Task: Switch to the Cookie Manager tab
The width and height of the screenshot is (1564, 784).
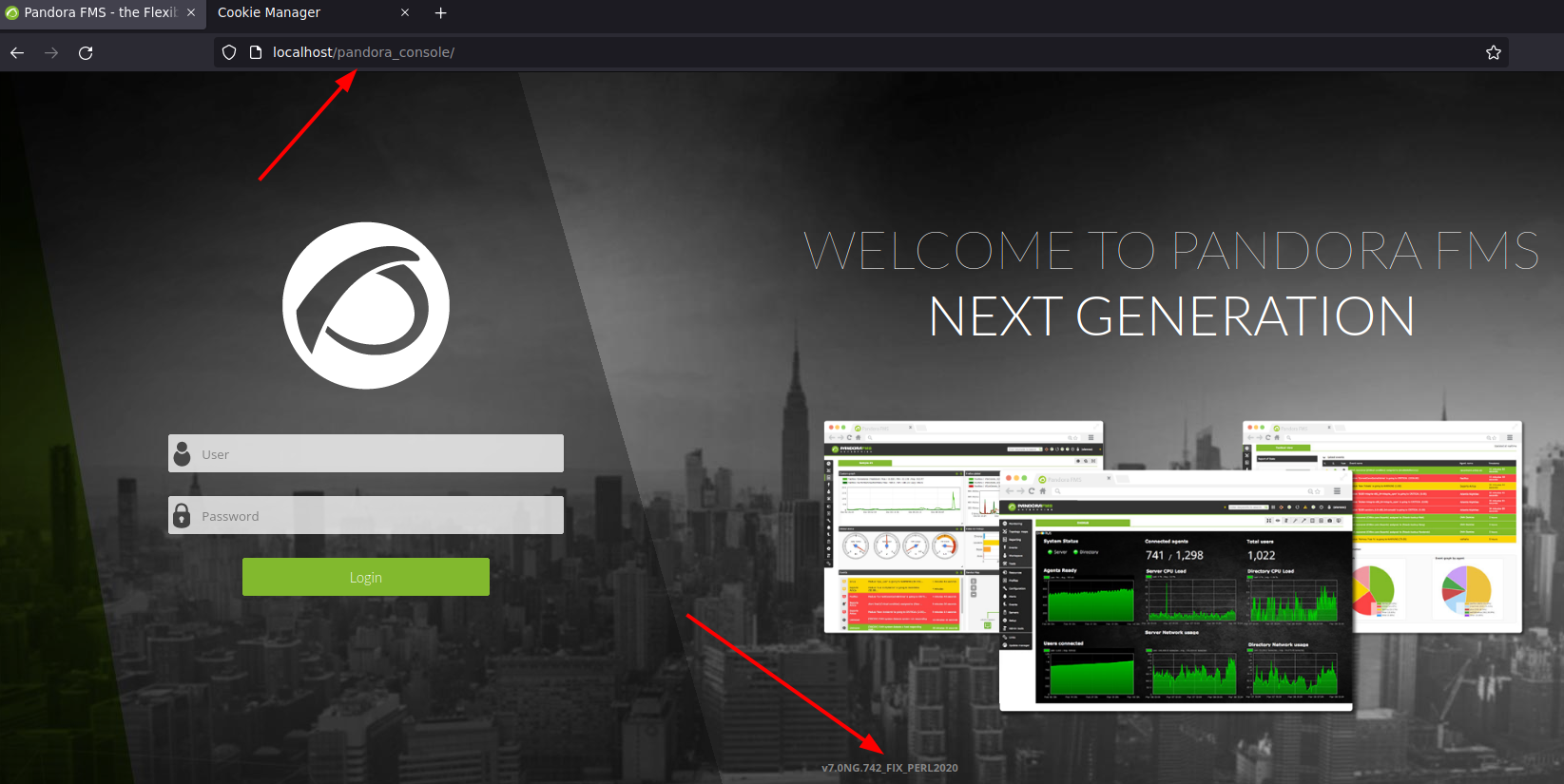Action: tap(314, 13)
